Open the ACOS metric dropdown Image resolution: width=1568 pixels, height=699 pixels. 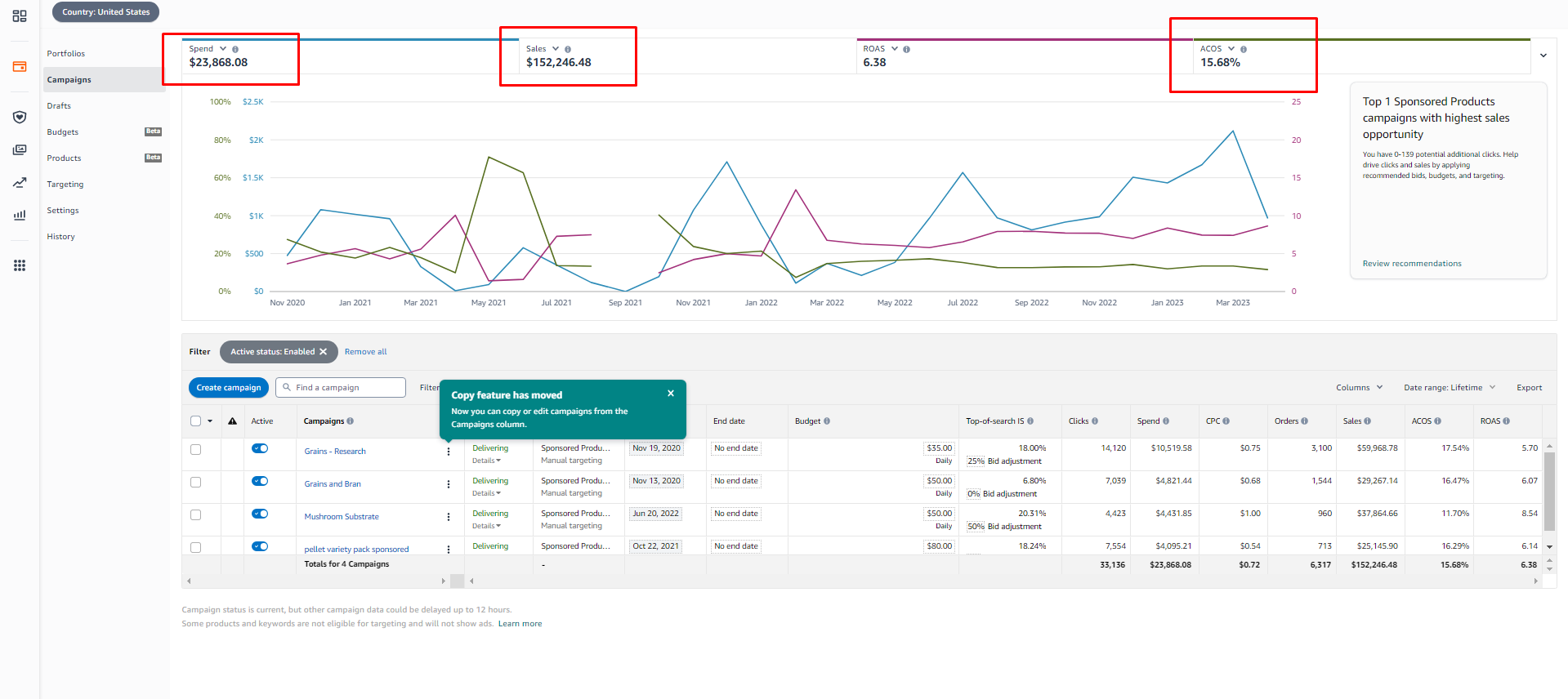click(1231, 49)
